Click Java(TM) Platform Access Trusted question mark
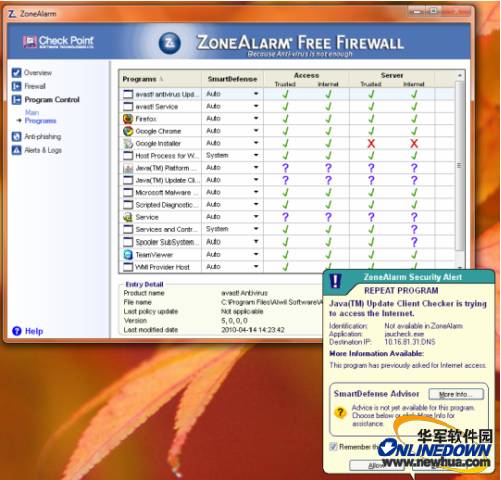The image size is (501, 480). (285, 168)
